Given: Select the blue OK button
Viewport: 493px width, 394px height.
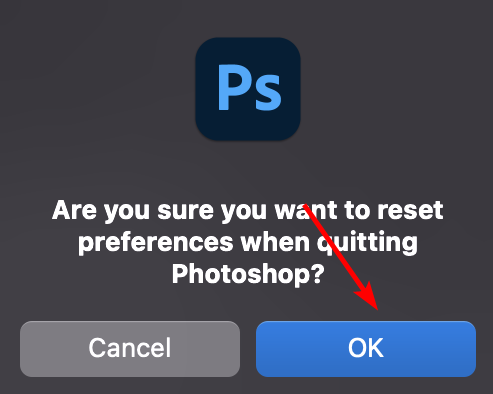Looking at the screenshot, I should tap(366, 349).
